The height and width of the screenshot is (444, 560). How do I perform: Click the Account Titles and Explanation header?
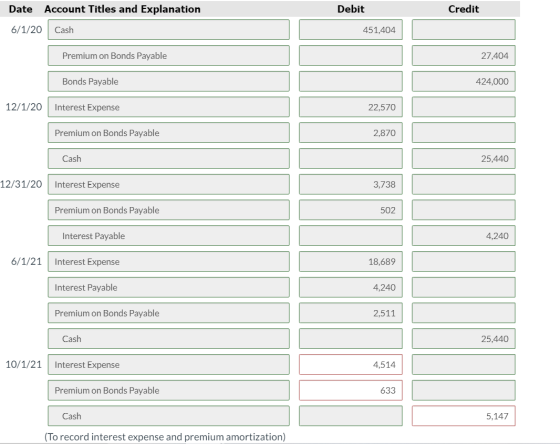(x=122, y=9)
